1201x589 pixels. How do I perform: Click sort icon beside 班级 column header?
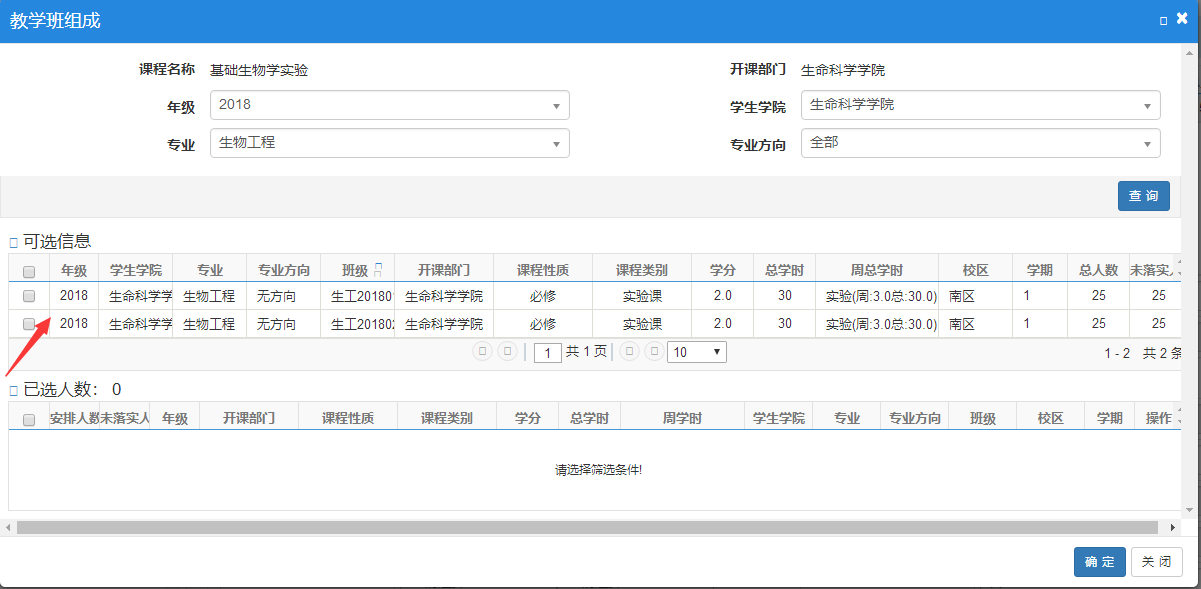(x=378, y=270)
